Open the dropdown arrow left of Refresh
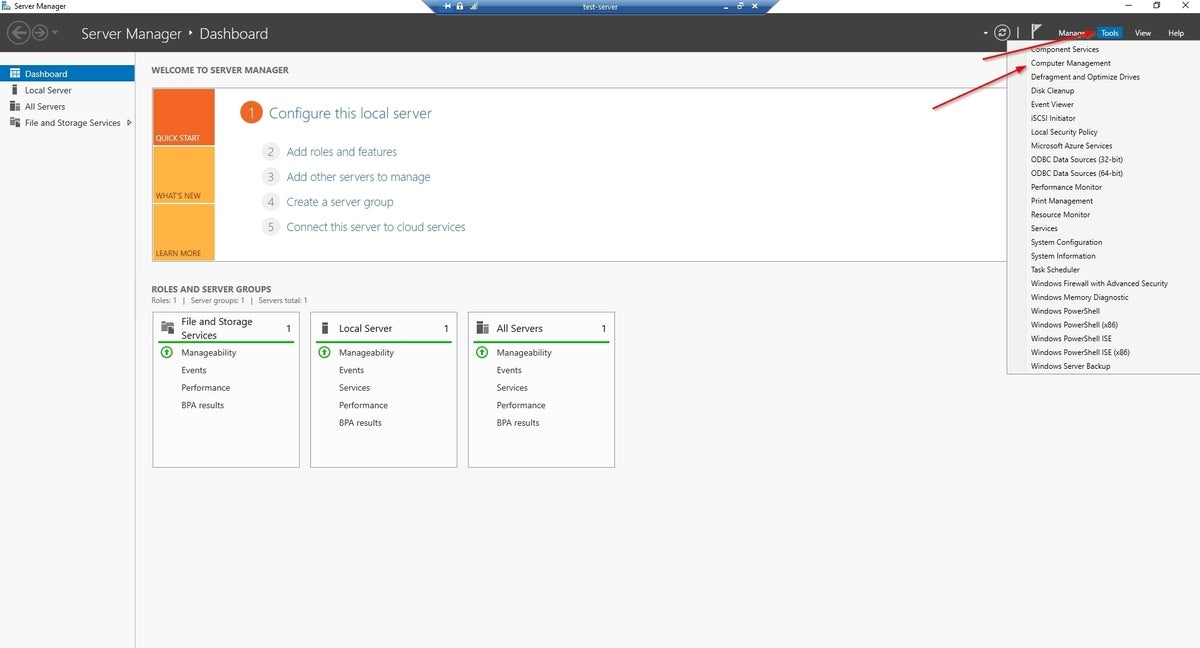 point(985,33)
